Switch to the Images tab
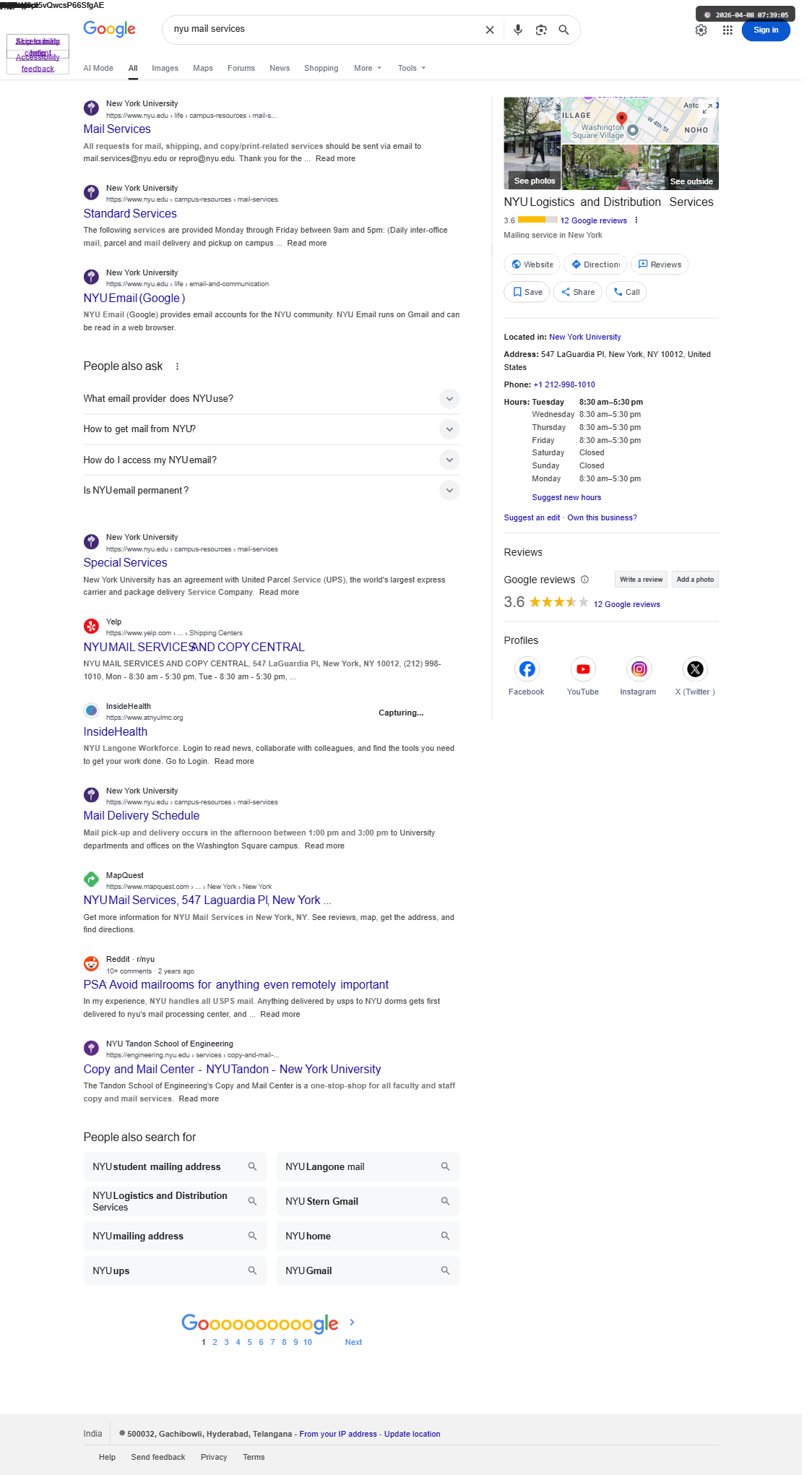 [165, 68]
